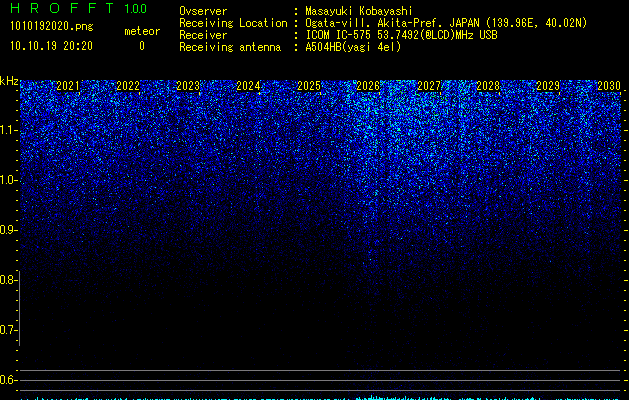Click the 1.1 frequency axis label

tap(9, 130)
